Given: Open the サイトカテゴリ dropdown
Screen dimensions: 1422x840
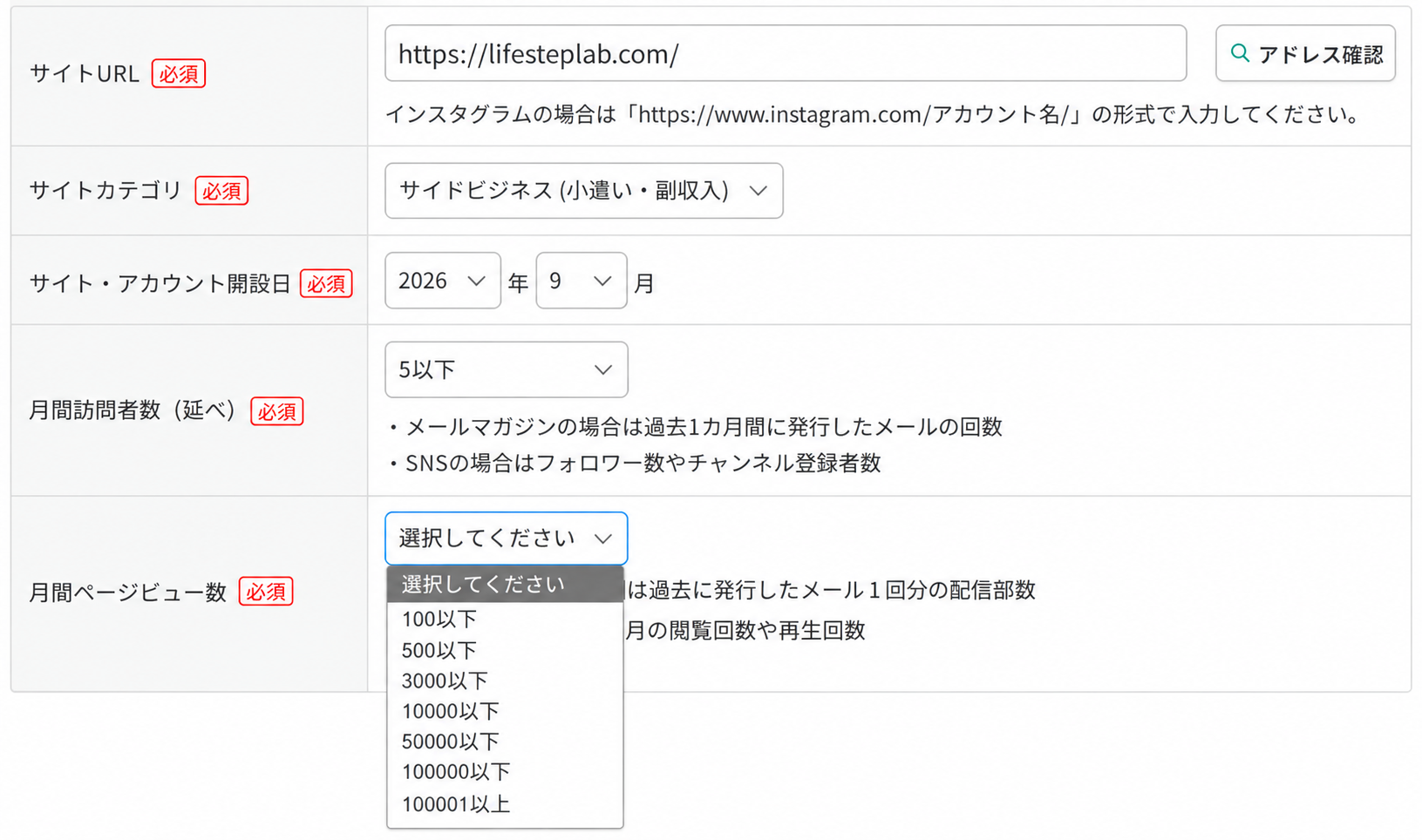Looking at the screenshot, I should click(x=583, y=191).
